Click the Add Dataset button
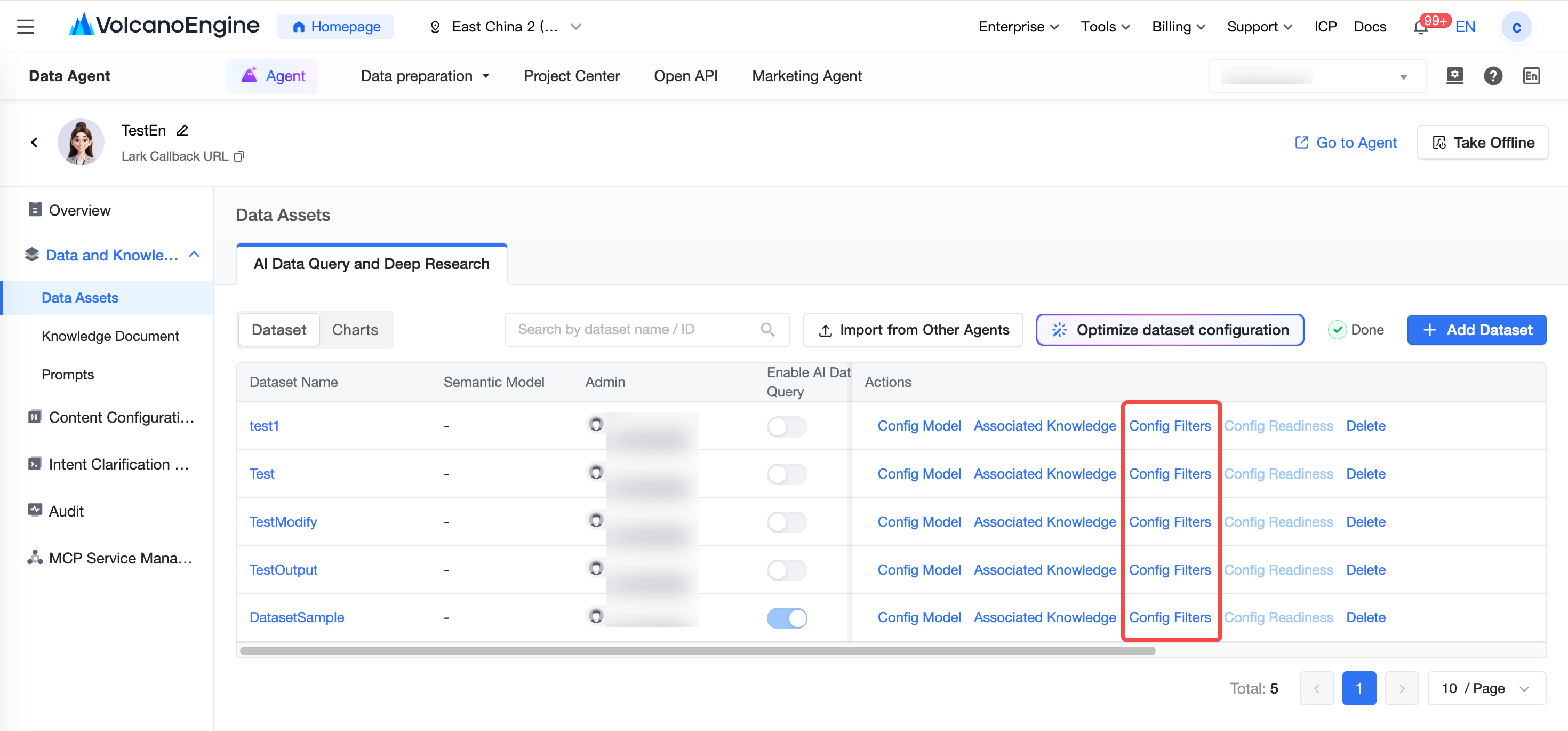 1476,330
